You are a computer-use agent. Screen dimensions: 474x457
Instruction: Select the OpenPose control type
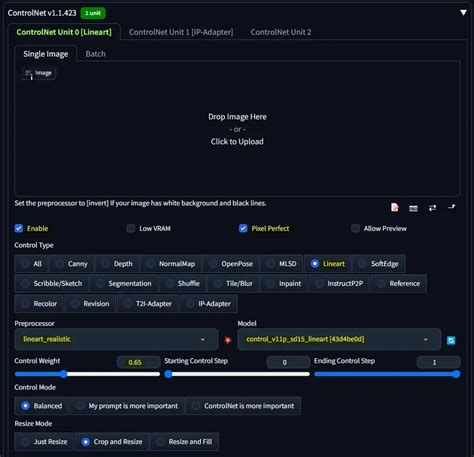coord(231,264)
